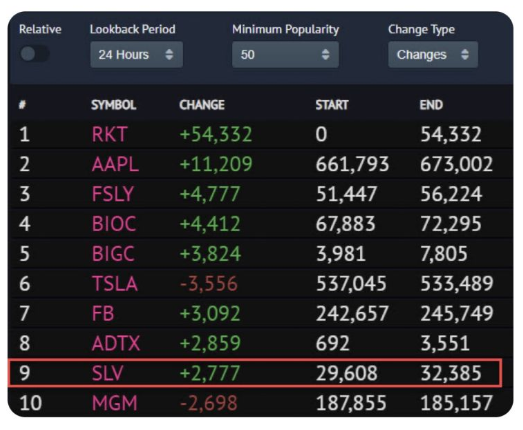Open the TSLA symbol link
The height and width of the screenshot is (430, 523).
click(x=114, y=284)
